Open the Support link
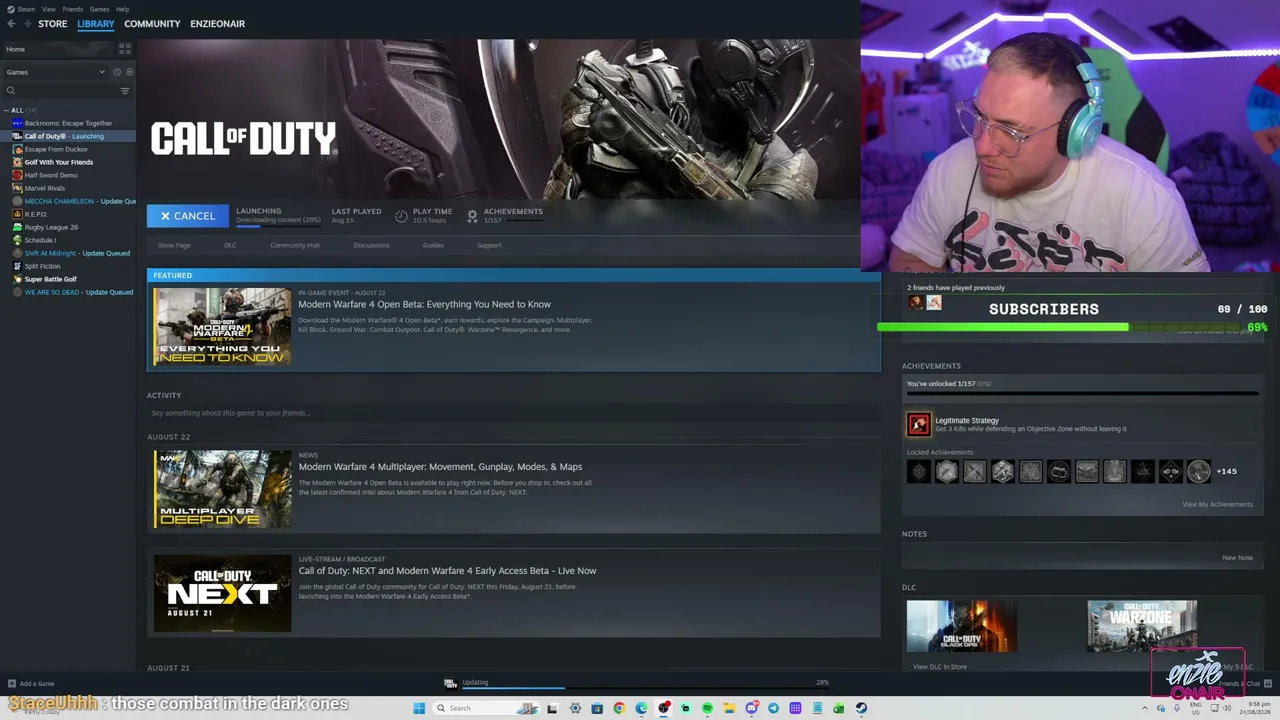Viewport: 1280px width, 720px height. click(489, 245)
